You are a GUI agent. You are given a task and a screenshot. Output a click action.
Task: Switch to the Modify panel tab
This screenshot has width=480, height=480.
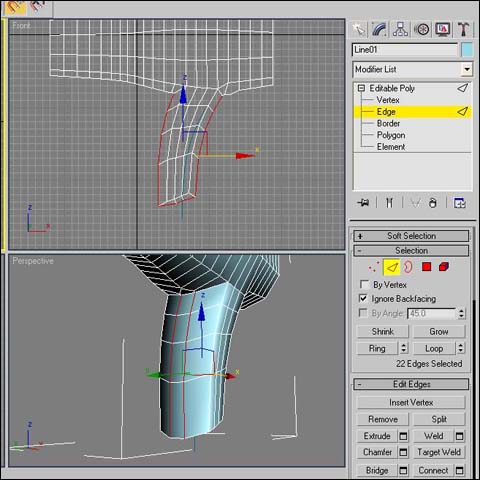pyautogui.click(x=379, y=30)
